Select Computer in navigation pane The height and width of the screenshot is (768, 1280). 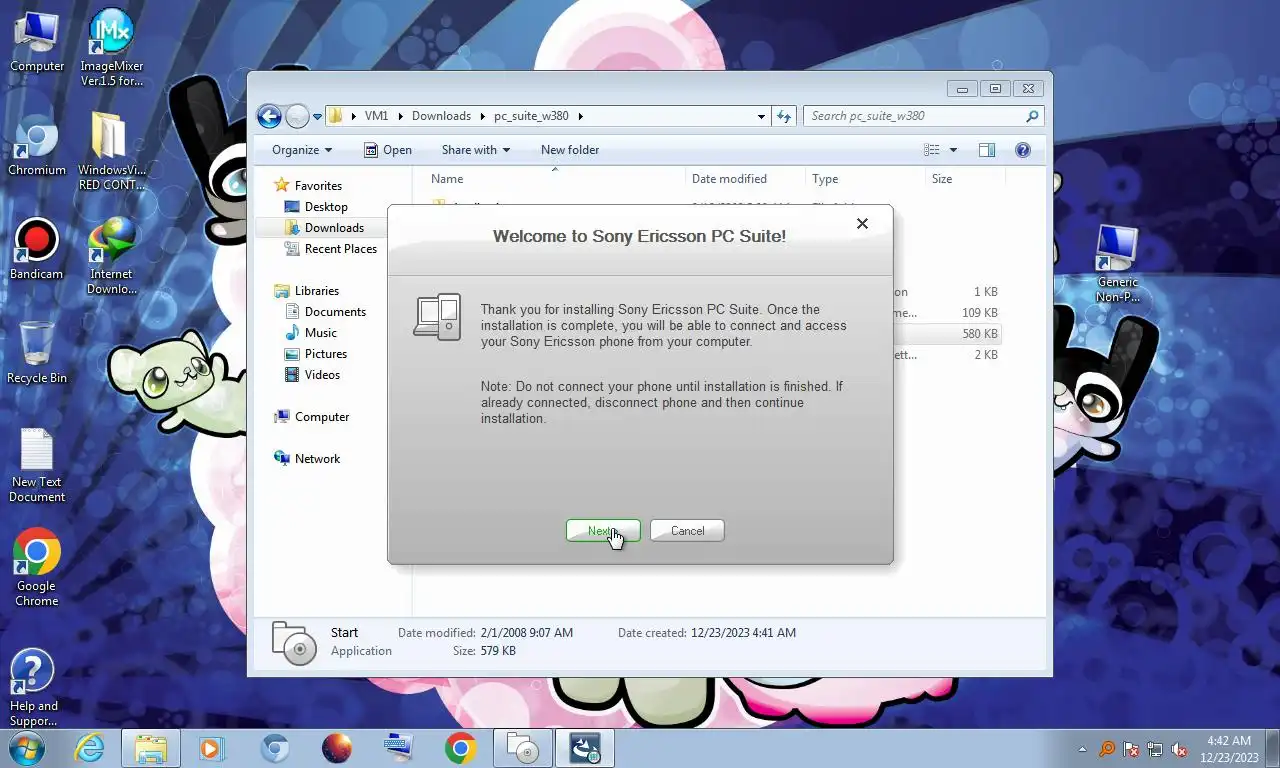(312, 417)
